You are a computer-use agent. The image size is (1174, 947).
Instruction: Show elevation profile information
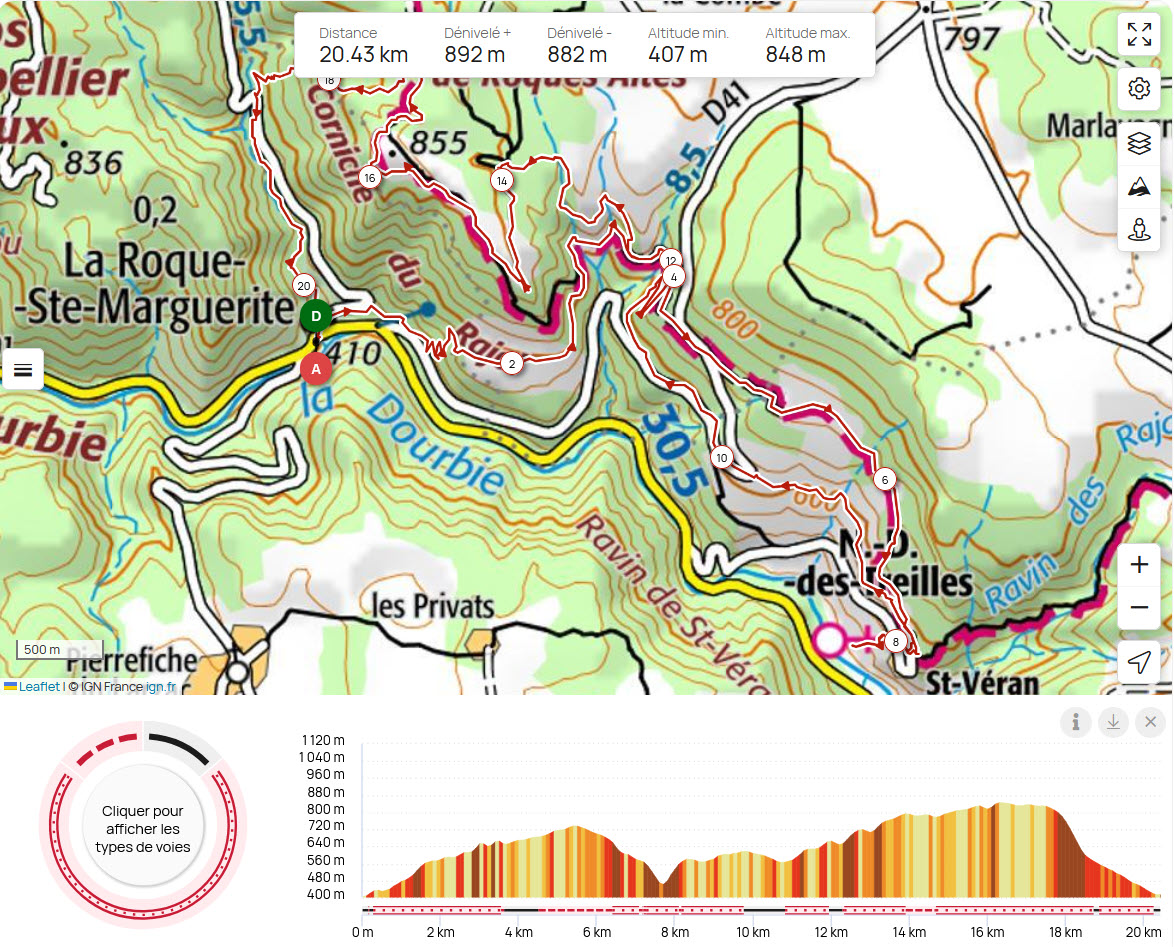point(1076,722)
